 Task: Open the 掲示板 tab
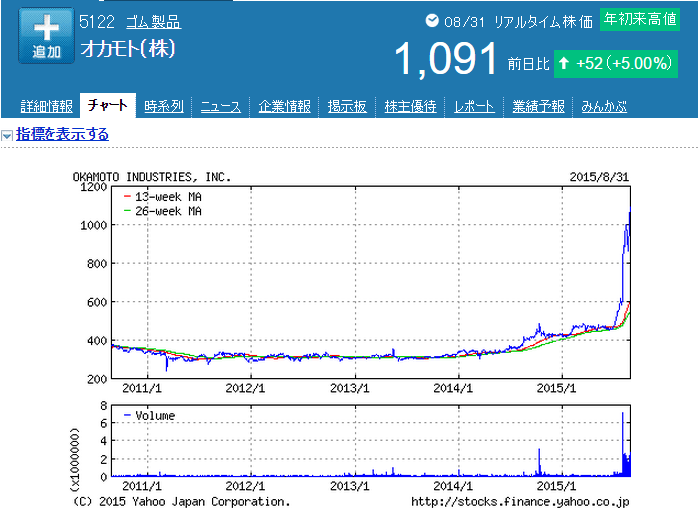(x=347, y=107)
